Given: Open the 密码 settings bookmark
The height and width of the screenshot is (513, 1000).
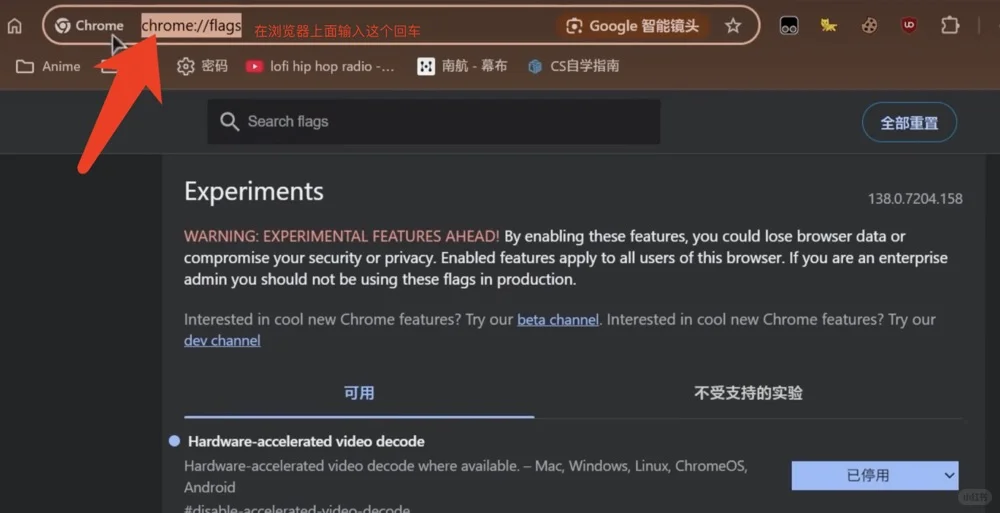Looking at the screenshot, I should pyautogui.click(x=202, y=66).
